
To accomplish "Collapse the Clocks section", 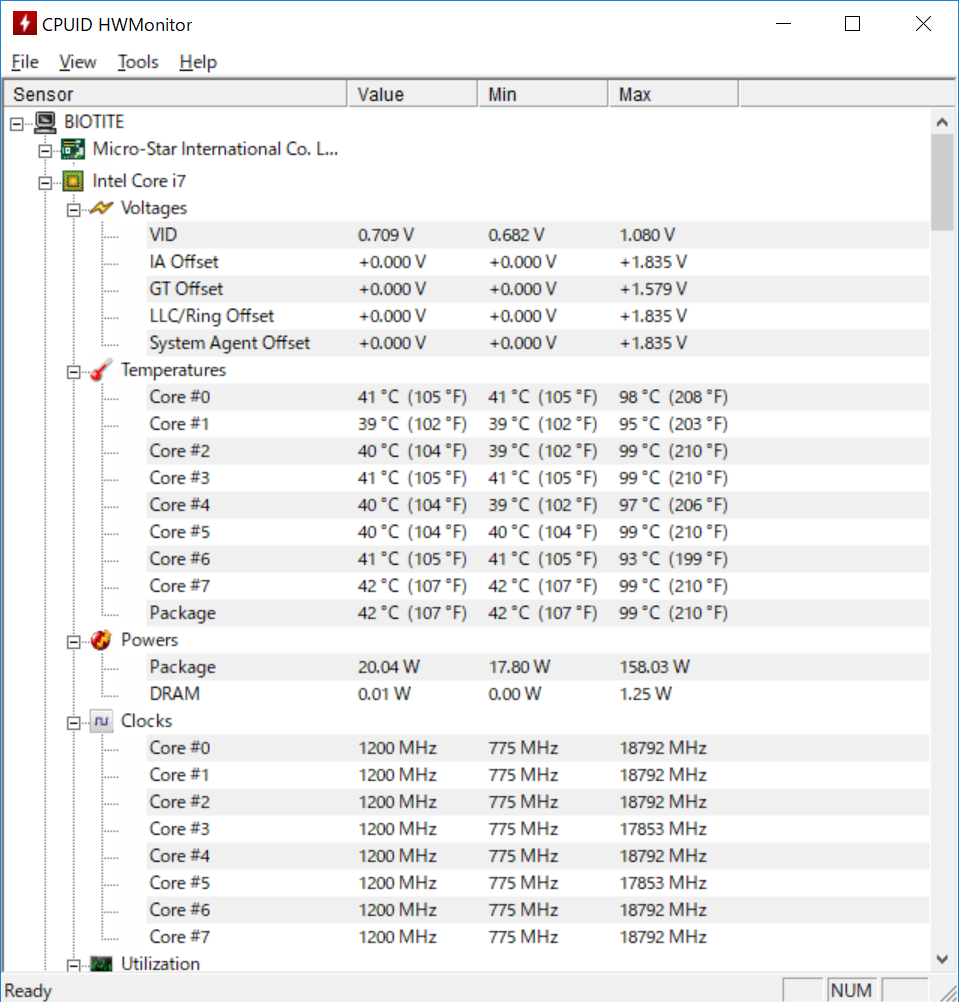I will tap(73, 723).
